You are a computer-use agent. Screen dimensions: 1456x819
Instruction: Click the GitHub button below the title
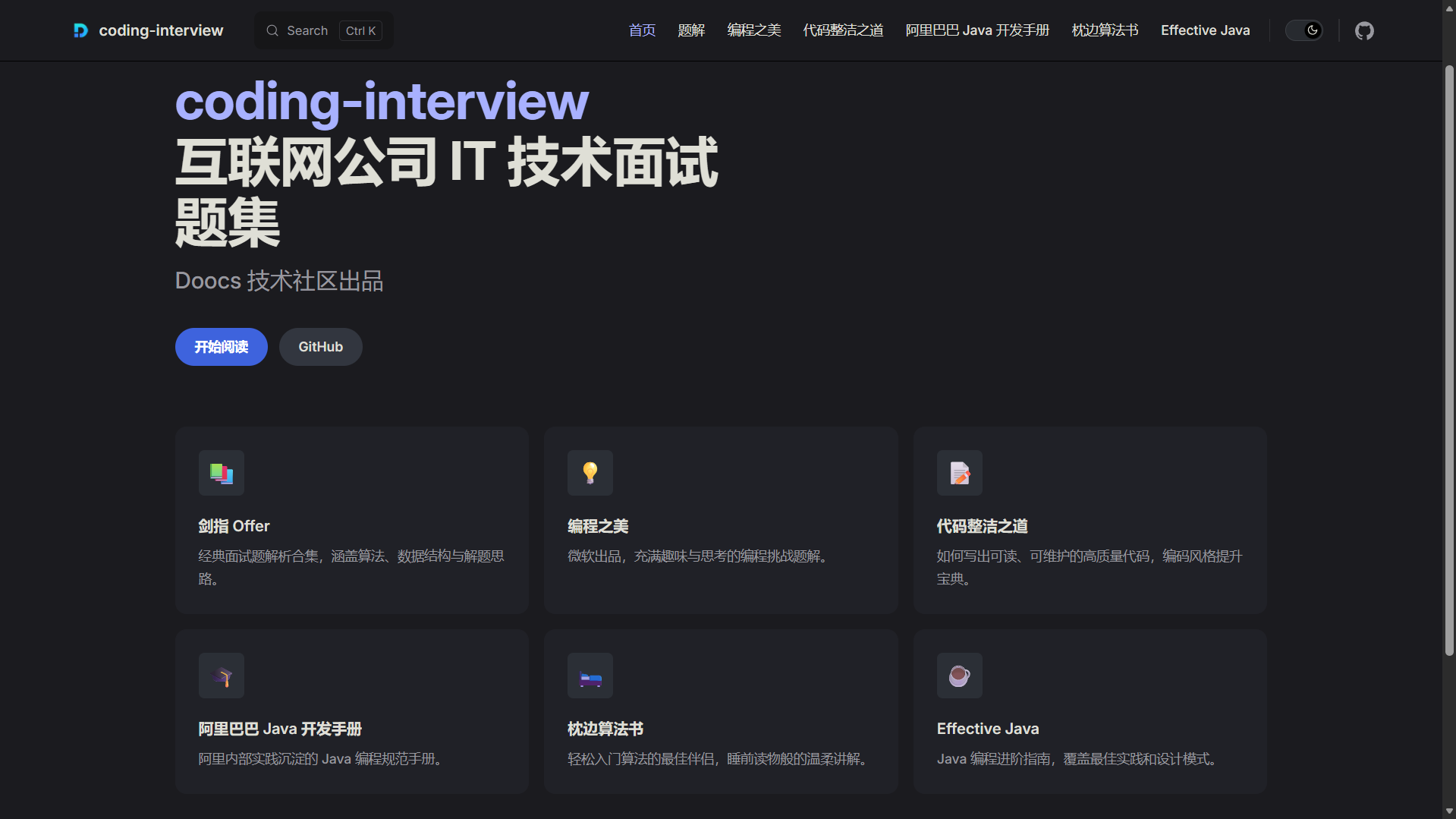click(320, 347)
